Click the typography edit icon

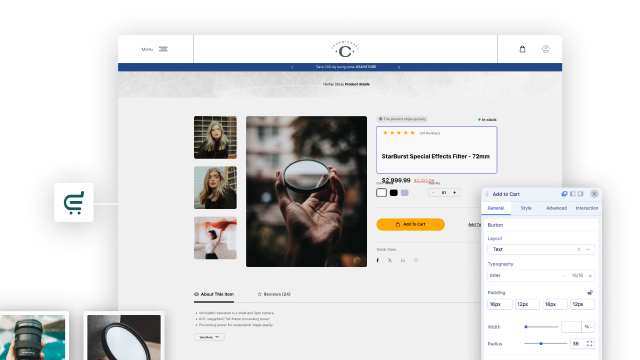(590, 276)
